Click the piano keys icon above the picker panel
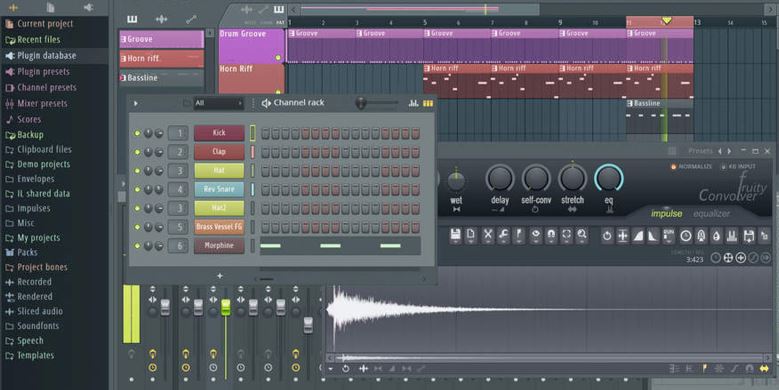Screen dimensions: 779x390 pyautogui.click(x=132, y=19)
